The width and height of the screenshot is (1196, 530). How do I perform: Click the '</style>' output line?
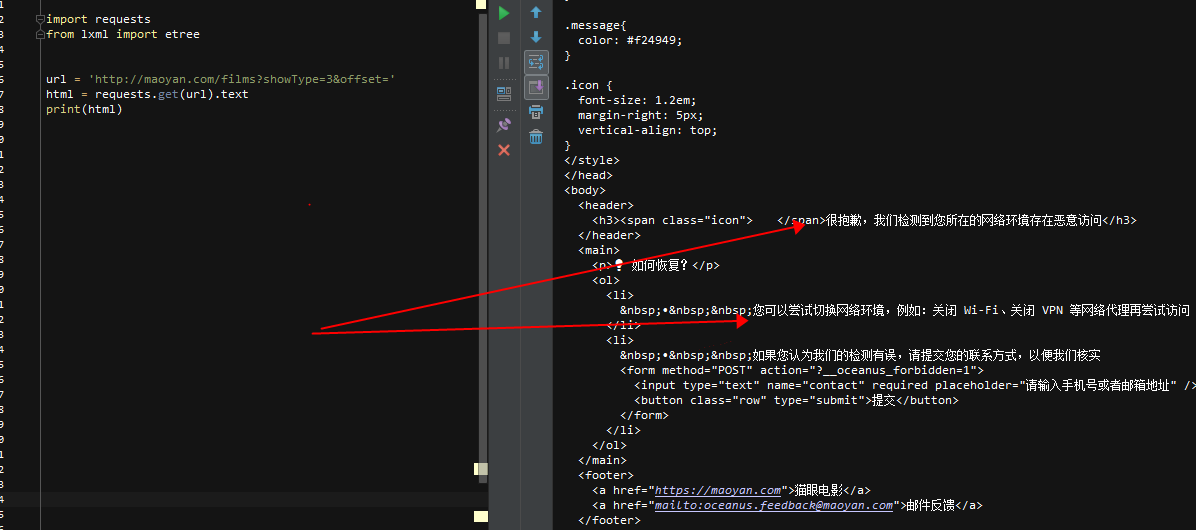(x=592, y=160)
